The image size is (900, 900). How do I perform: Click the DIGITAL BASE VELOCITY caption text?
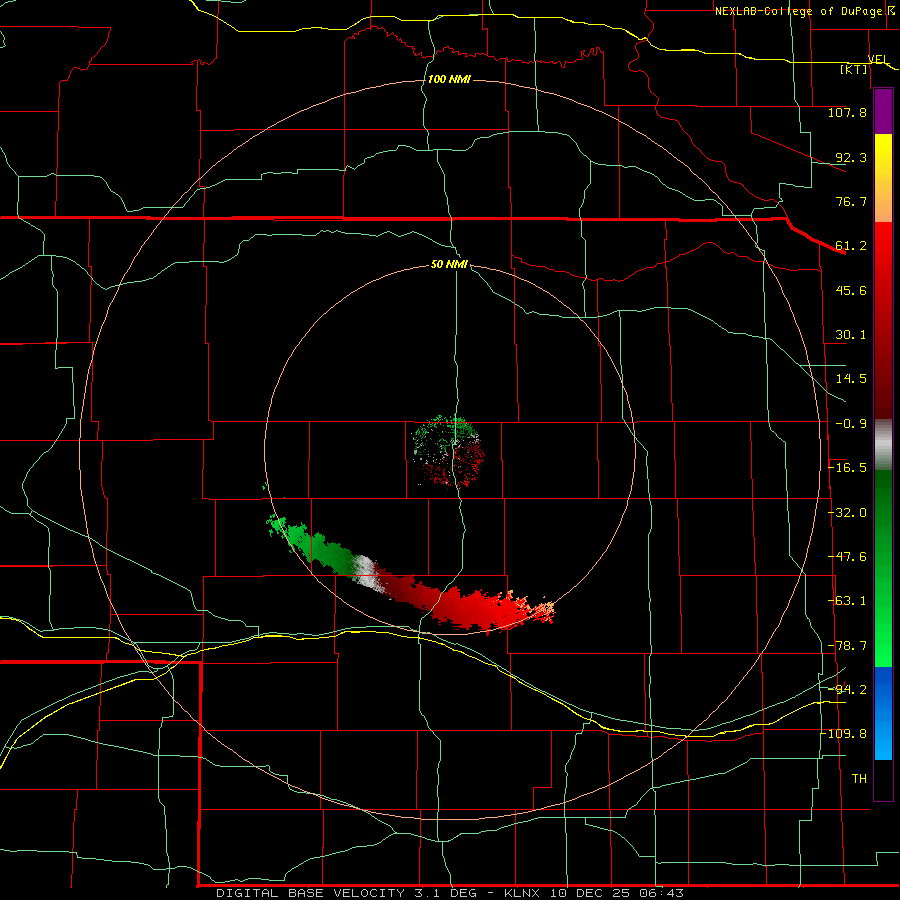tap(311, 893)
